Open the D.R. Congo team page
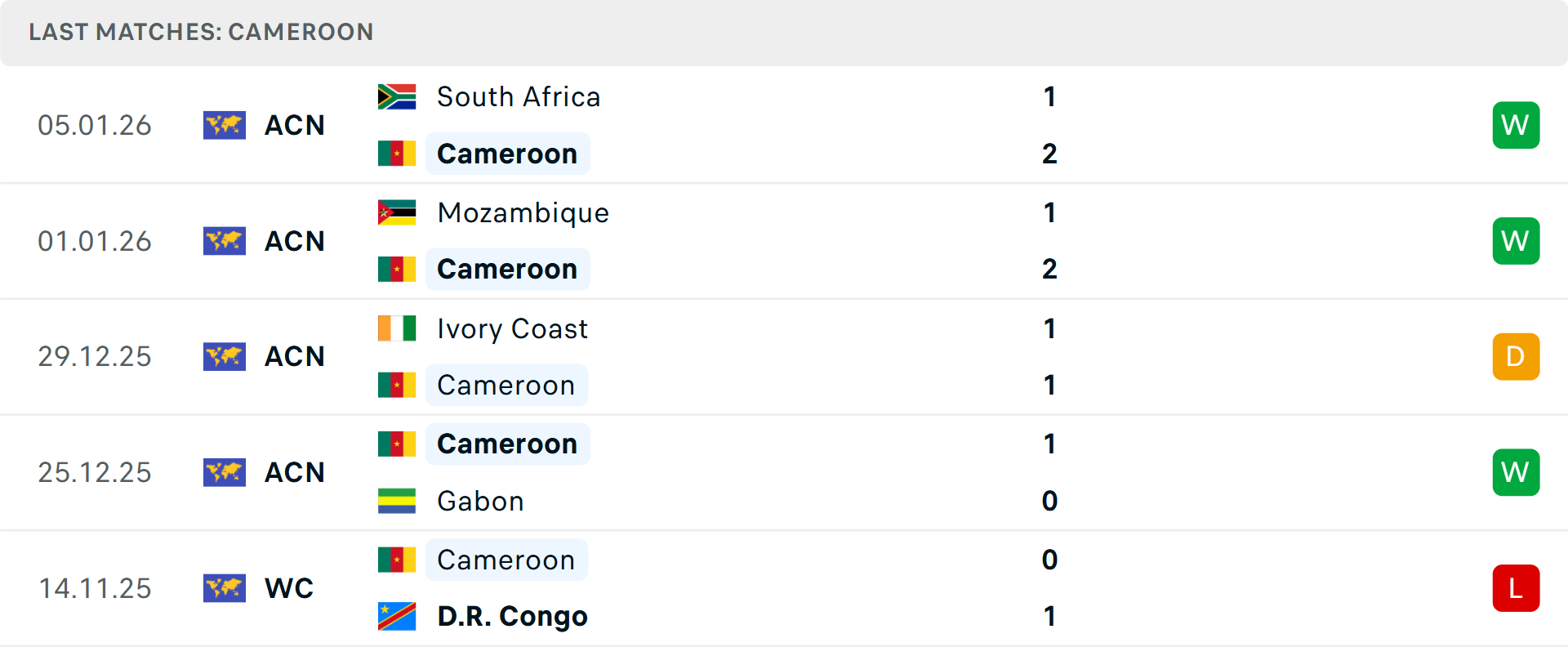 tap(512, 617)
